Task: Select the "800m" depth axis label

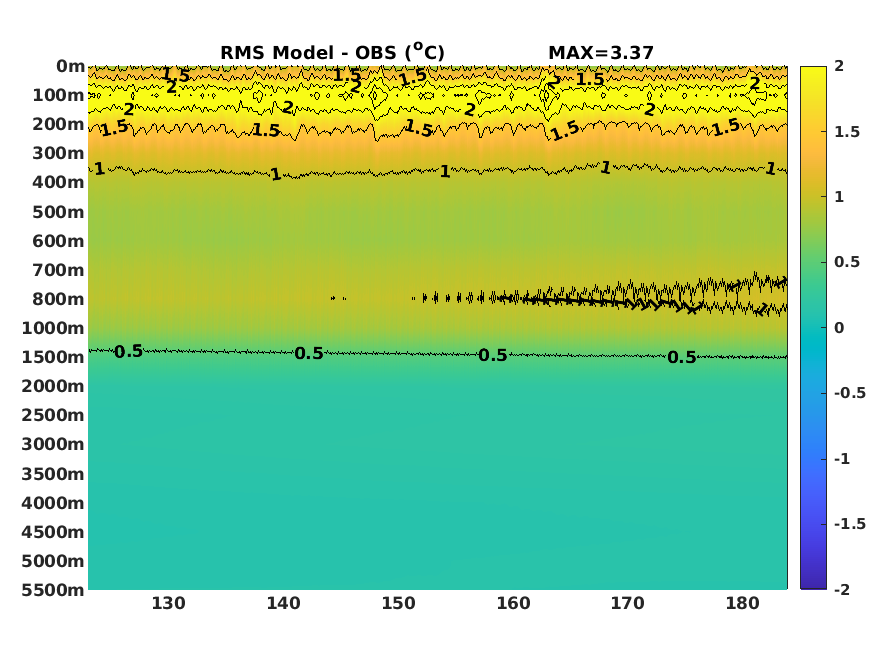Action: tap(59, 299)
